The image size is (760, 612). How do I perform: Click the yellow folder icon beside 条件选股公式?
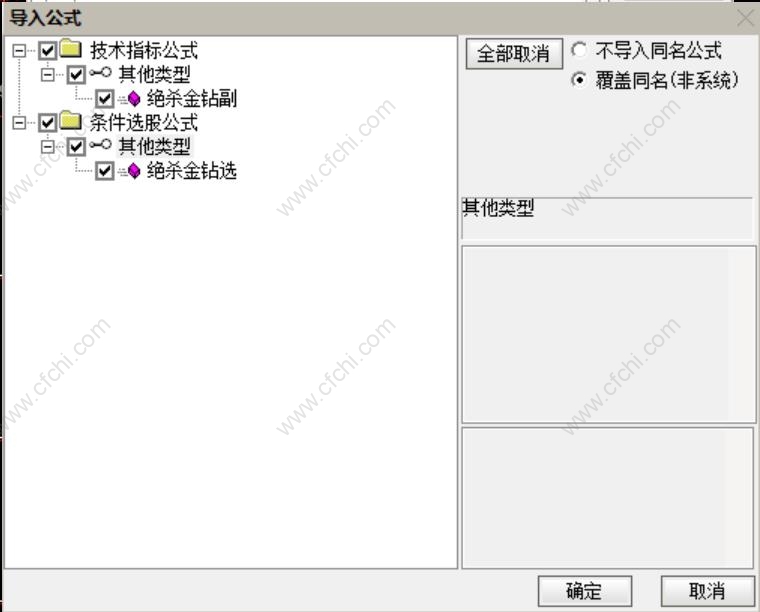[71, 121]
